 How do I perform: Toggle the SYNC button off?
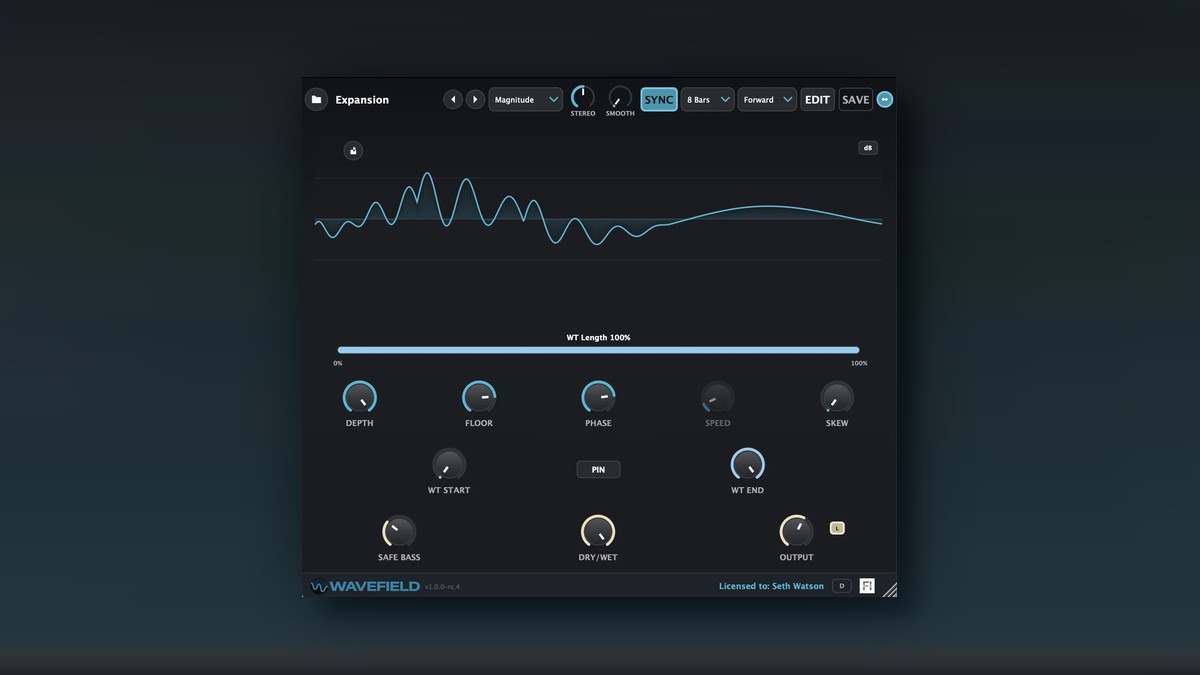(659, 100)
